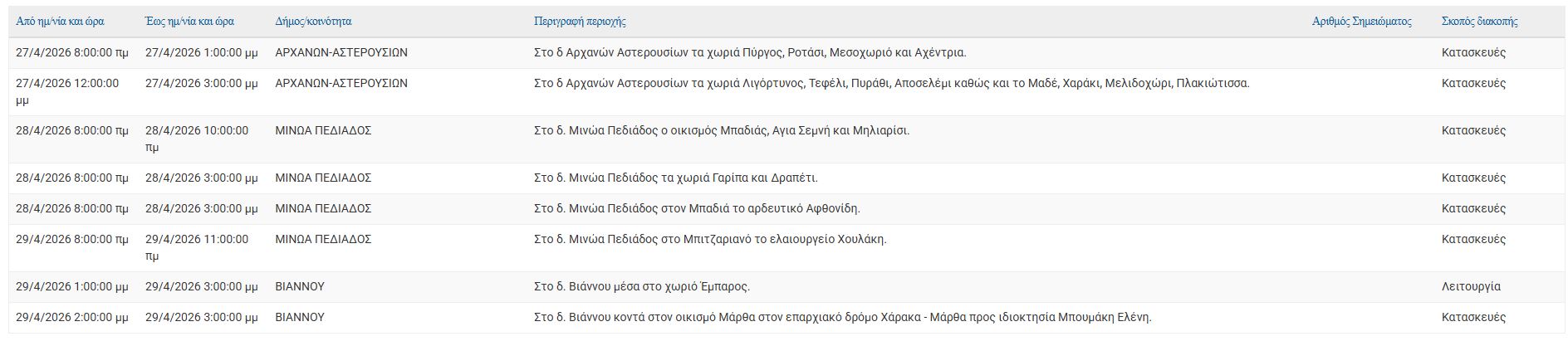Screen dimensions: 1568x346
Task: Sort by 'Από ημ/νία και ώρα' column header
Action: click(60, 22)
